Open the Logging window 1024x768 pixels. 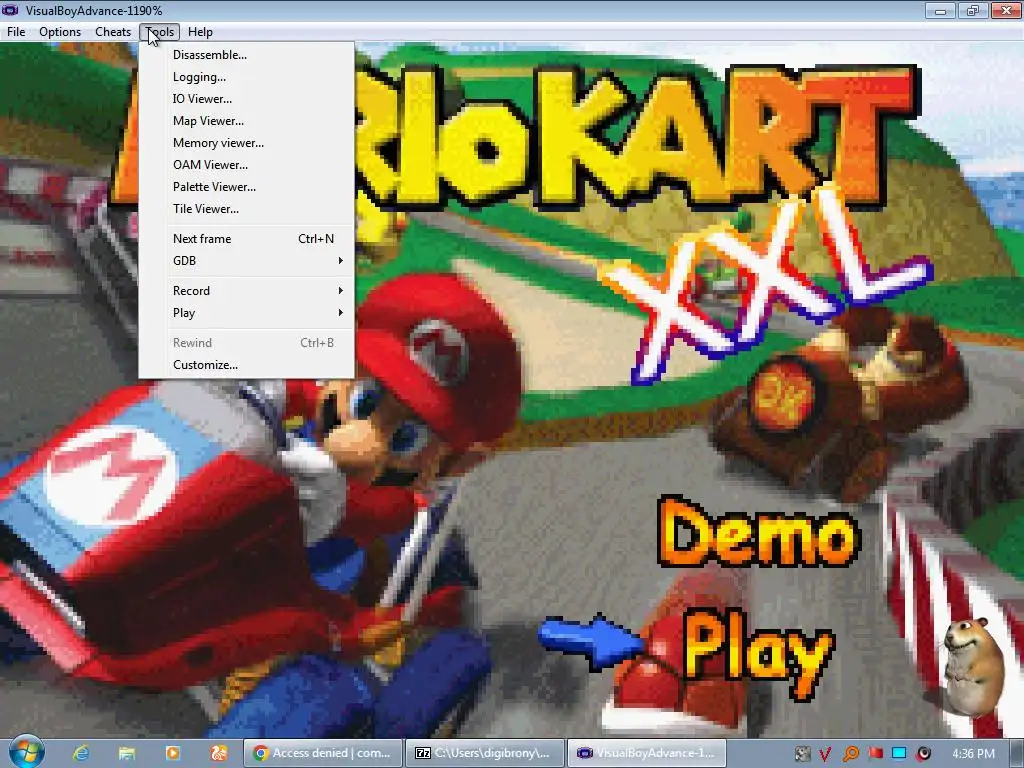tap(246, 77)
